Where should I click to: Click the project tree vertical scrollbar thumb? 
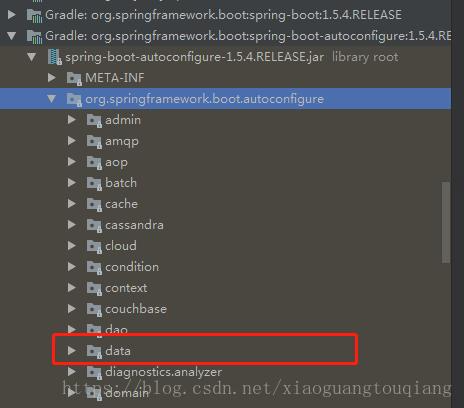[446, 222]
